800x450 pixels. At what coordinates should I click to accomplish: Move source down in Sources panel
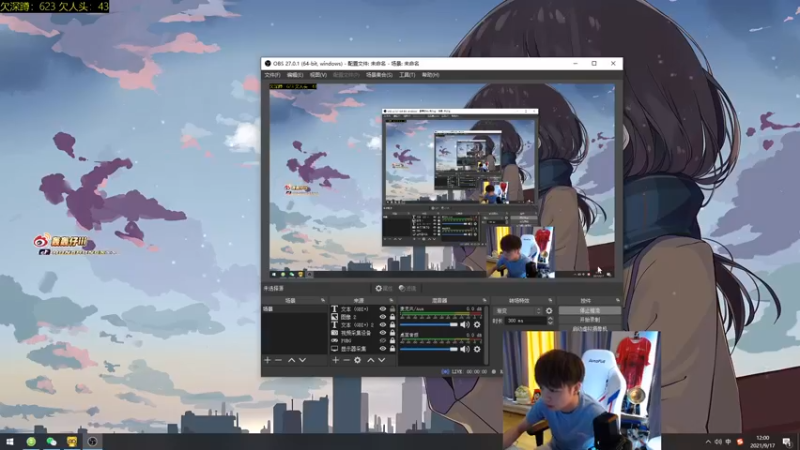click(x=382, y=360)
